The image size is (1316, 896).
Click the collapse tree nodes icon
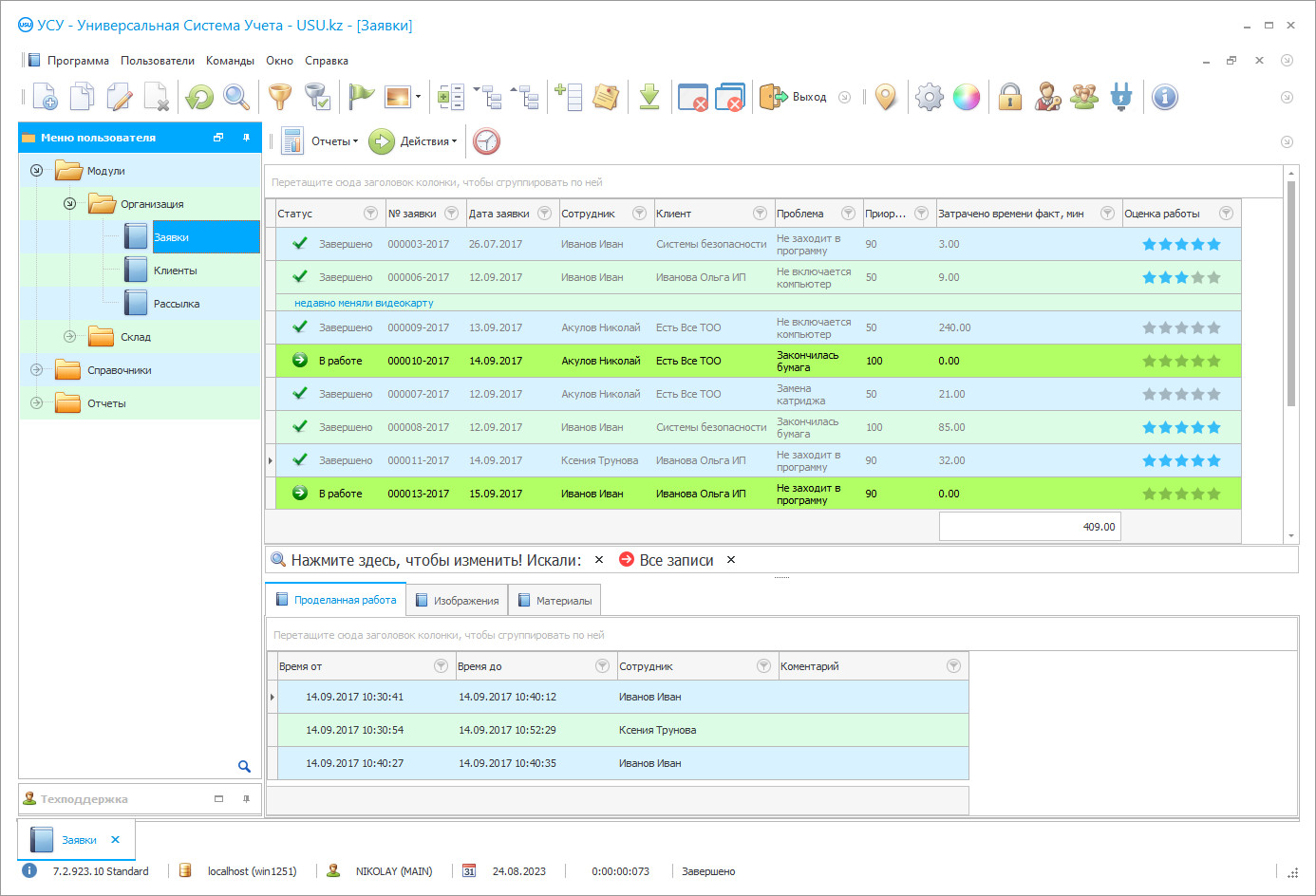point(525,97)
